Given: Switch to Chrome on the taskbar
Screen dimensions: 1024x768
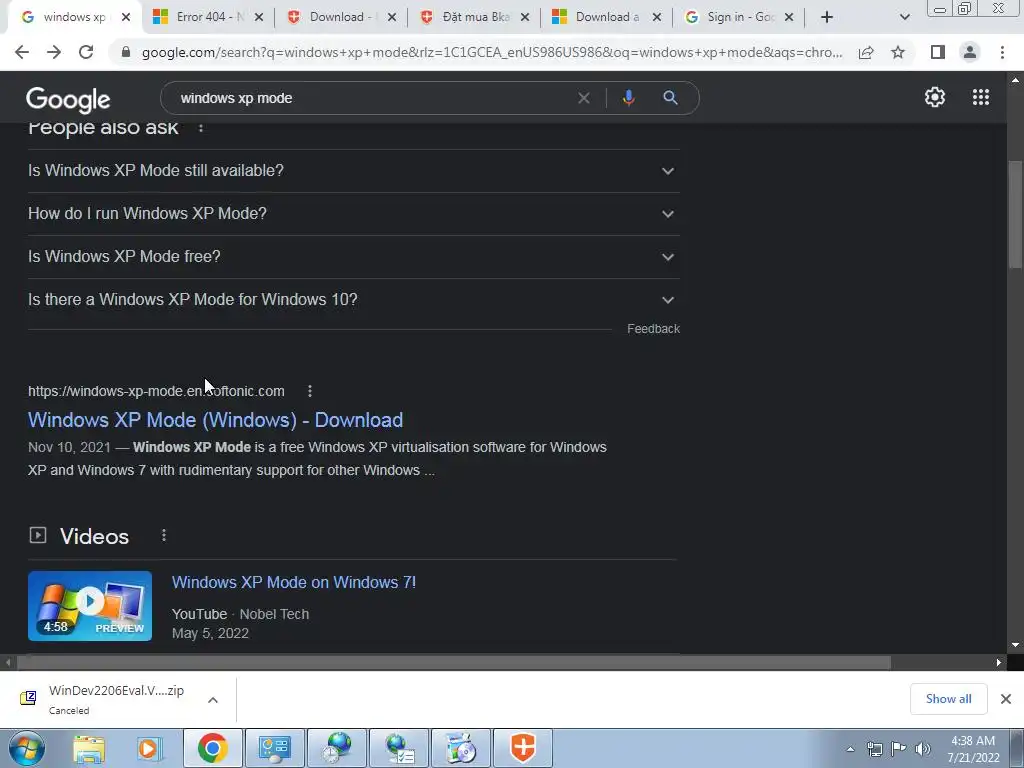Looking at the screenshot, I should 212,748.
